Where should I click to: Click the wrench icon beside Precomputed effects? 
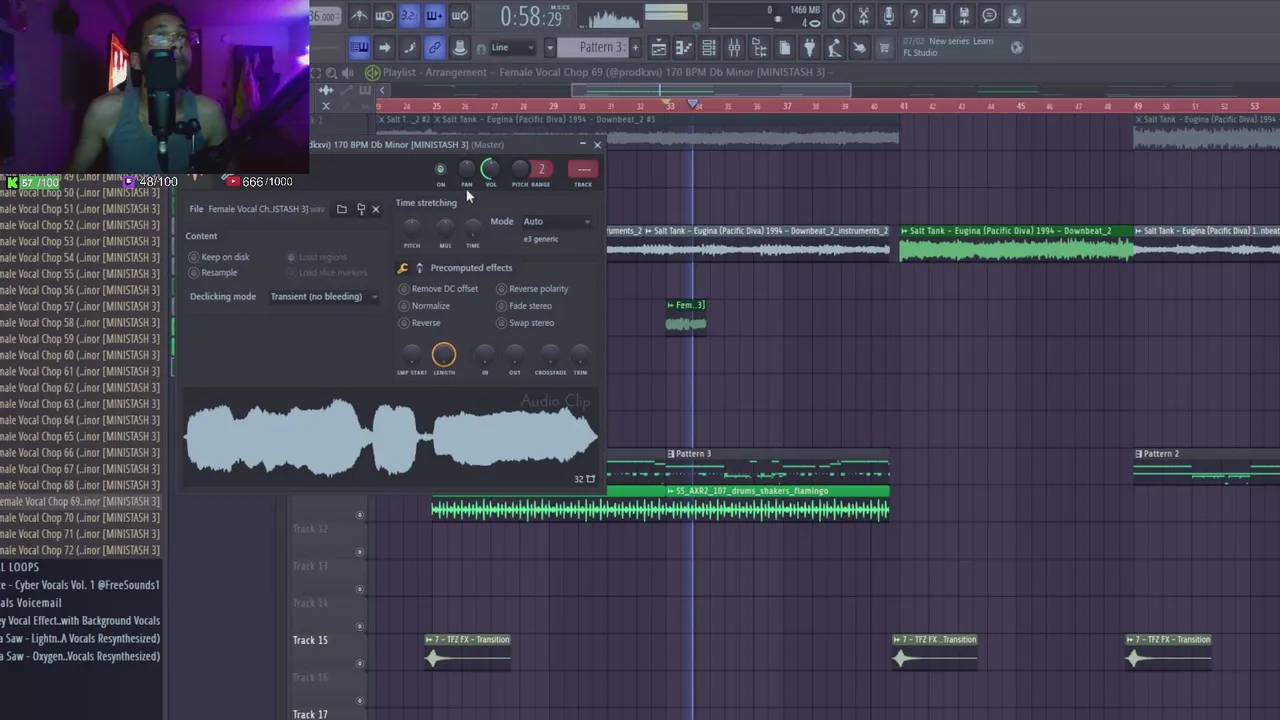[403, 268]
